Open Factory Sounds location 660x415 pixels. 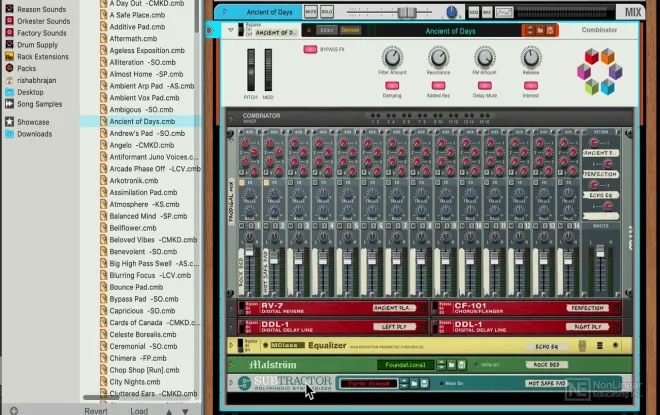click(36, 32)
